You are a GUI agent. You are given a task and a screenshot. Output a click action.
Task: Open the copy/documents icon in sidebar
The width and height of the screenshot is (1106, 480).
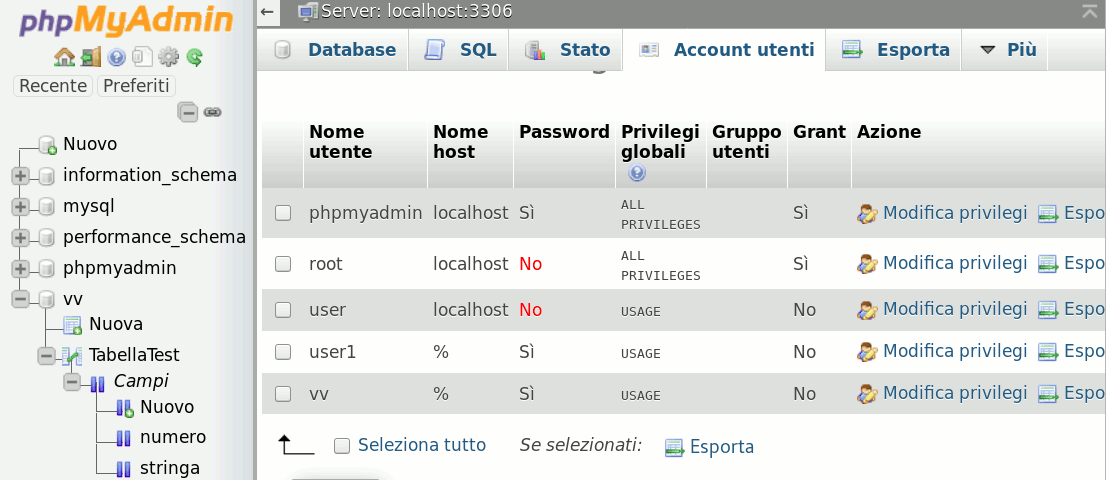click(x=143, y=57)
